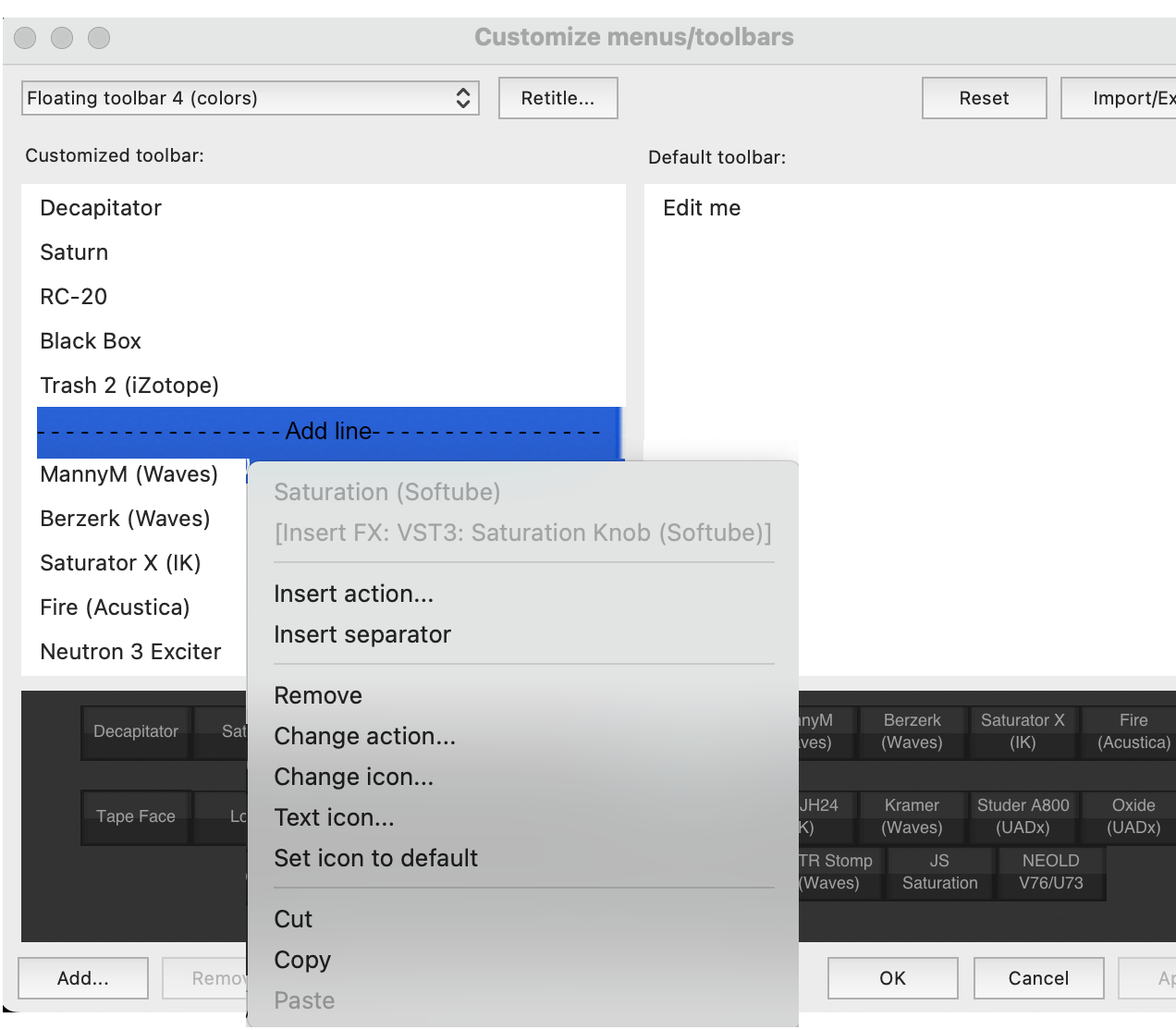The height and width of the screenshot is (1030, 1176).
Task: Select the Kramer (Waves) toolbar preview button
Action: [x=913, y=817]
